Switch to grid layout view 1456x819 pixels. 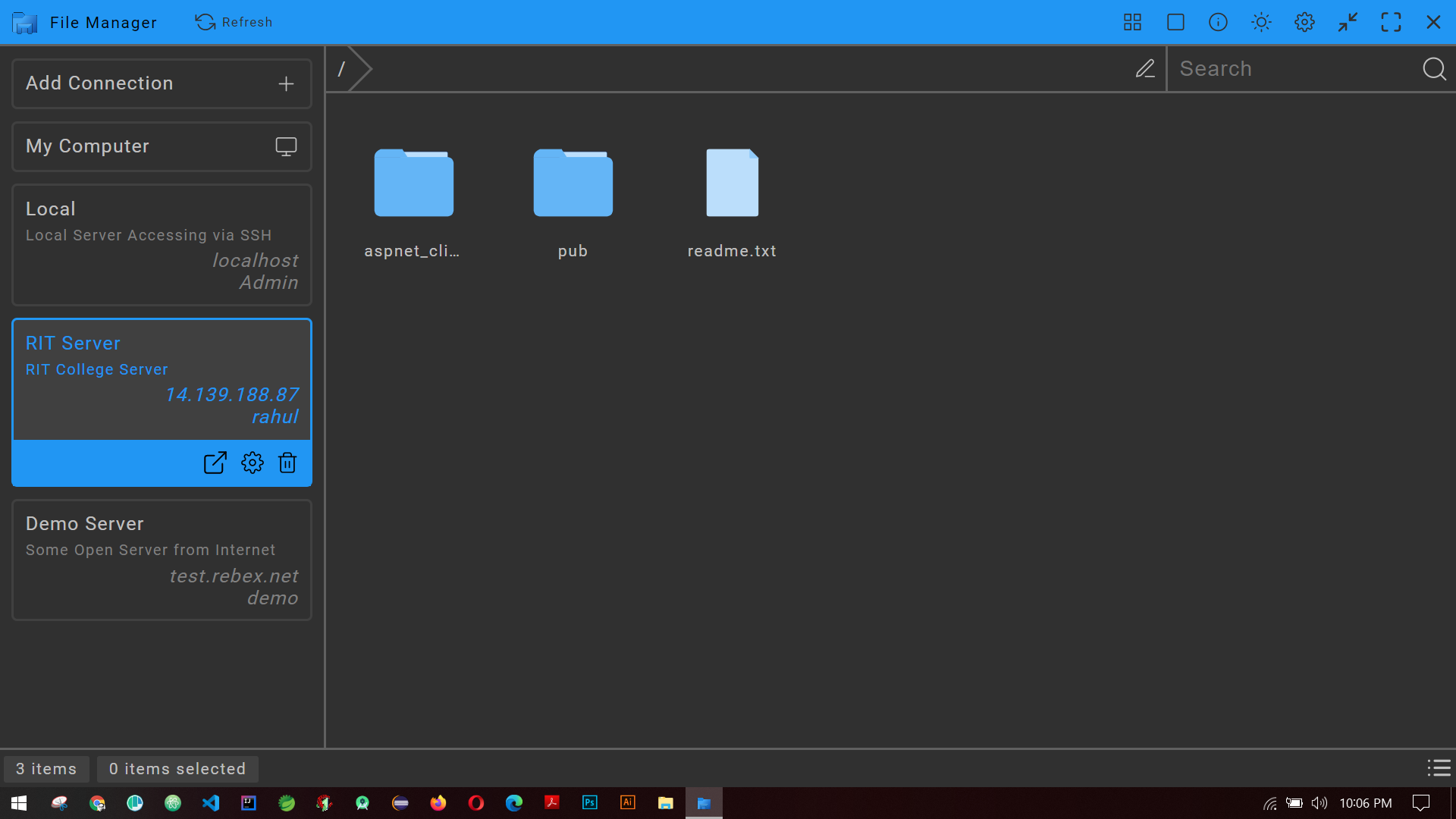pyautogui.click(x=1131, y=22)
